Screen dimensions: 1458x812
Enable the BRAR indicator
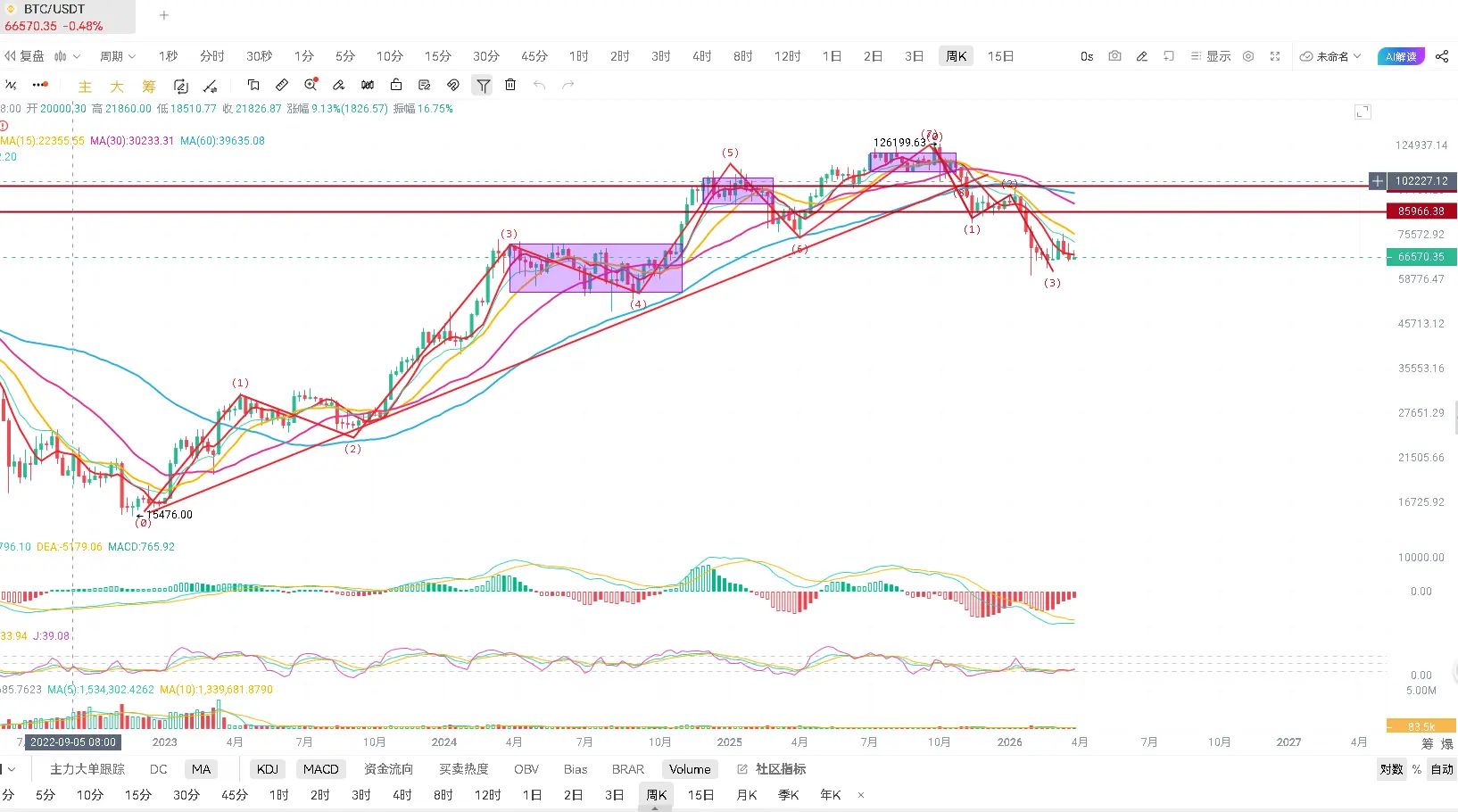[x=628, y=769]
